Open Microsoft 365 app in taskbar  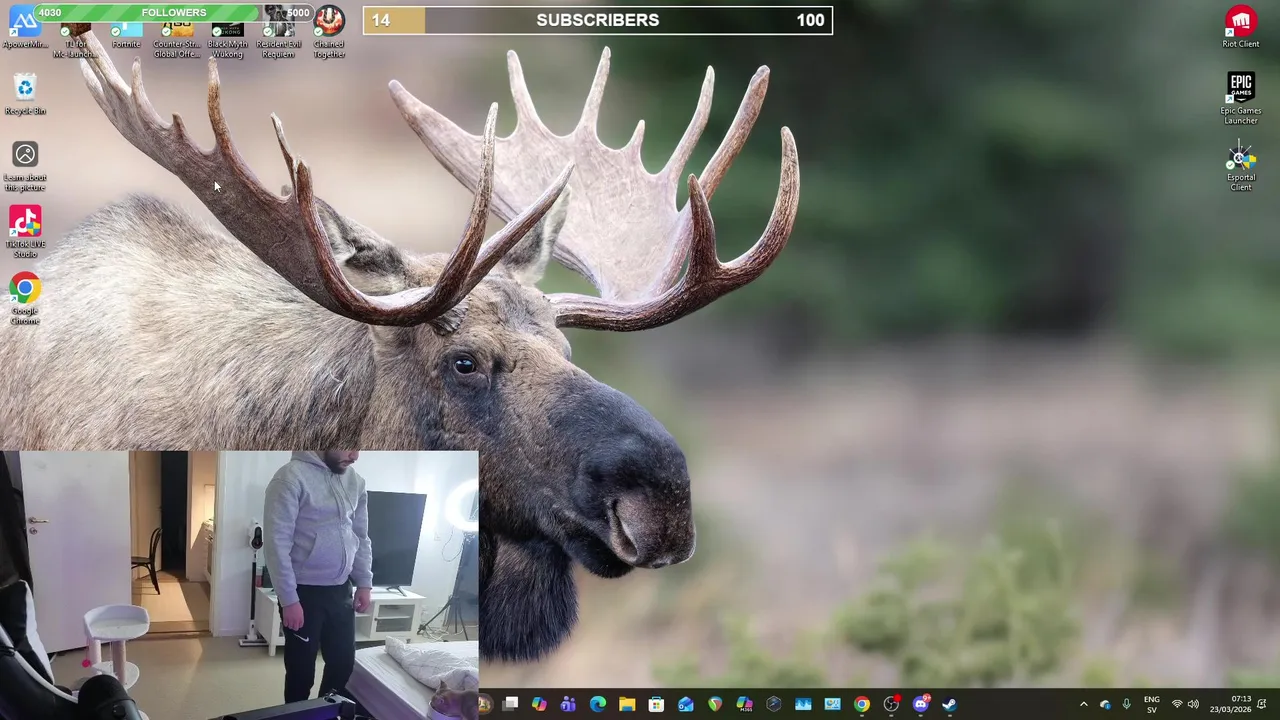tap(744, 705)
